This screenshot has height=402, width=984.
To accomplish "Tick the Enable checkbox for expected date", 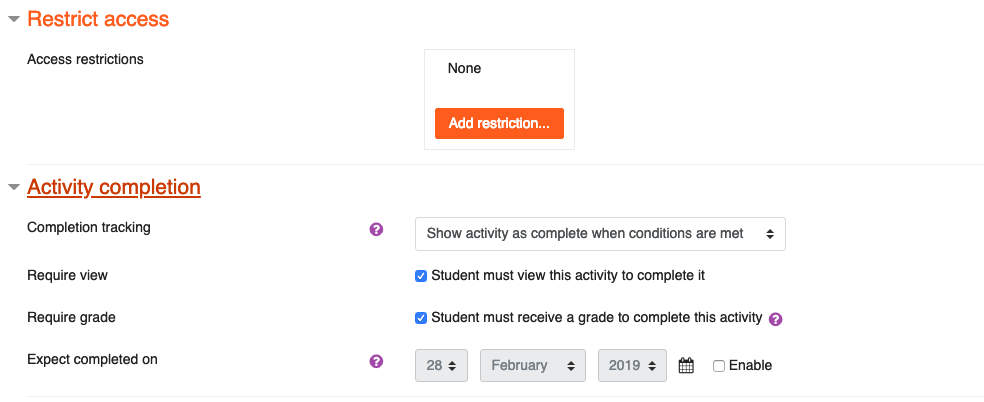I will point(719,366).
